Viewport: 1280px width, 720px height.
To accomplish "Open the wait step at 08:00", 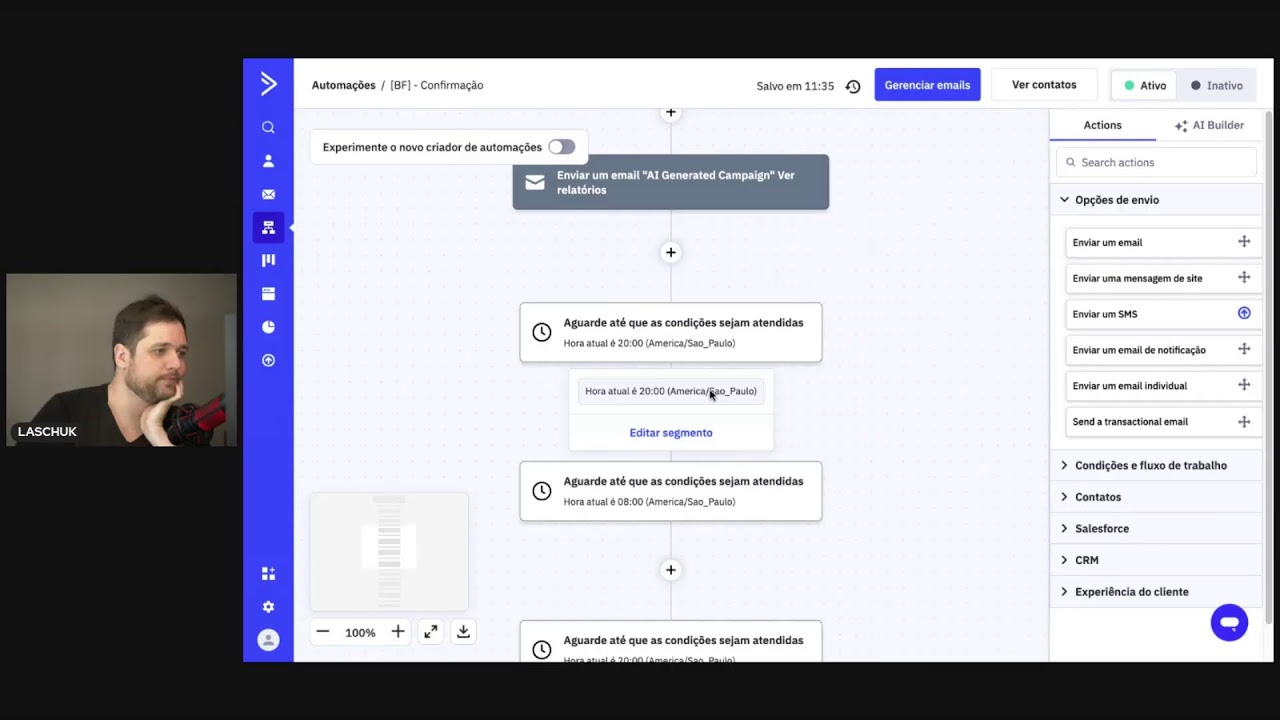I will (671, 491).
